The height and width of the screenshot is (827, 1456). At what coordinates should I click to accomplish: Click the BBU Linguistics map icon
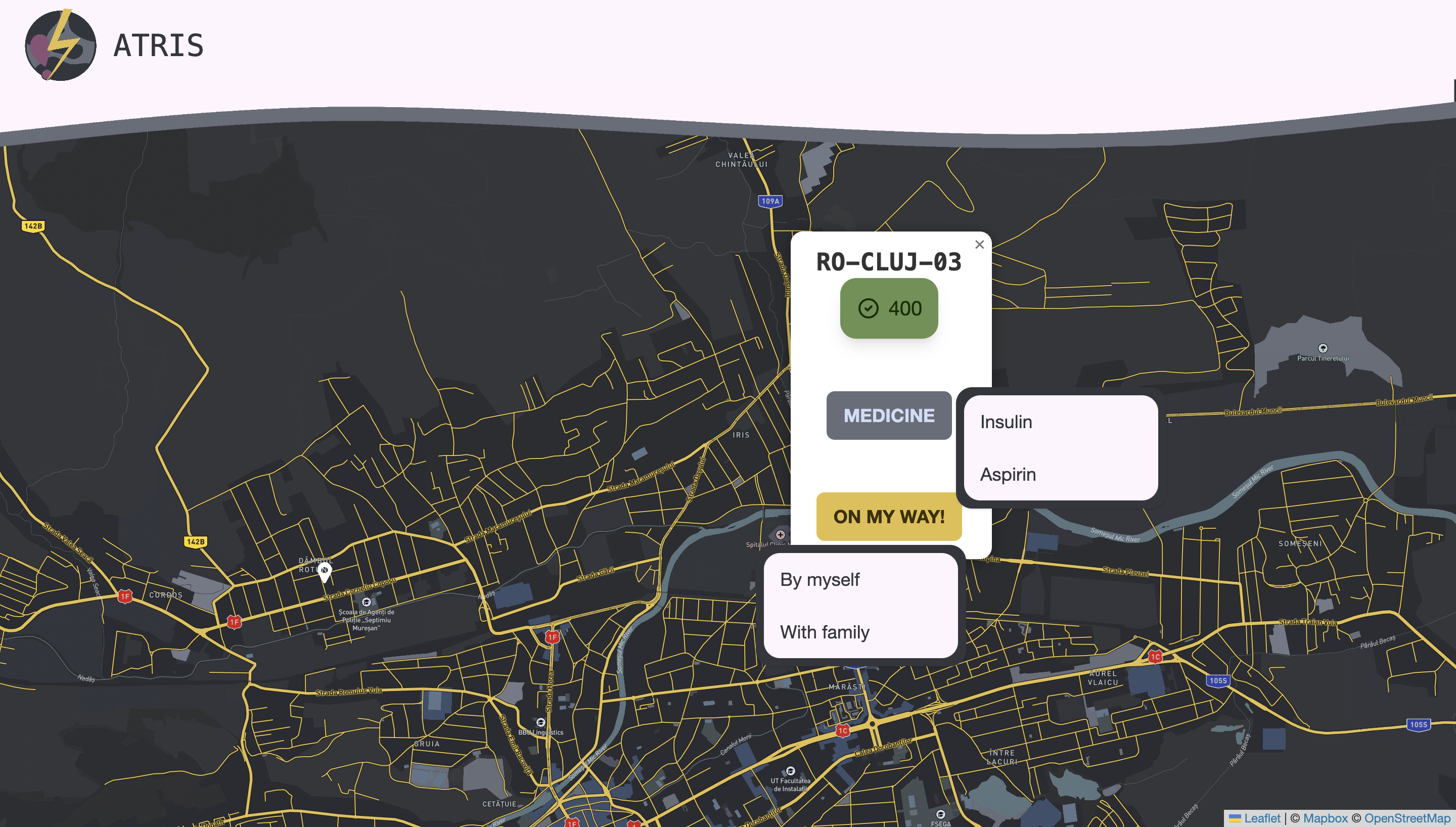point(540,722)
